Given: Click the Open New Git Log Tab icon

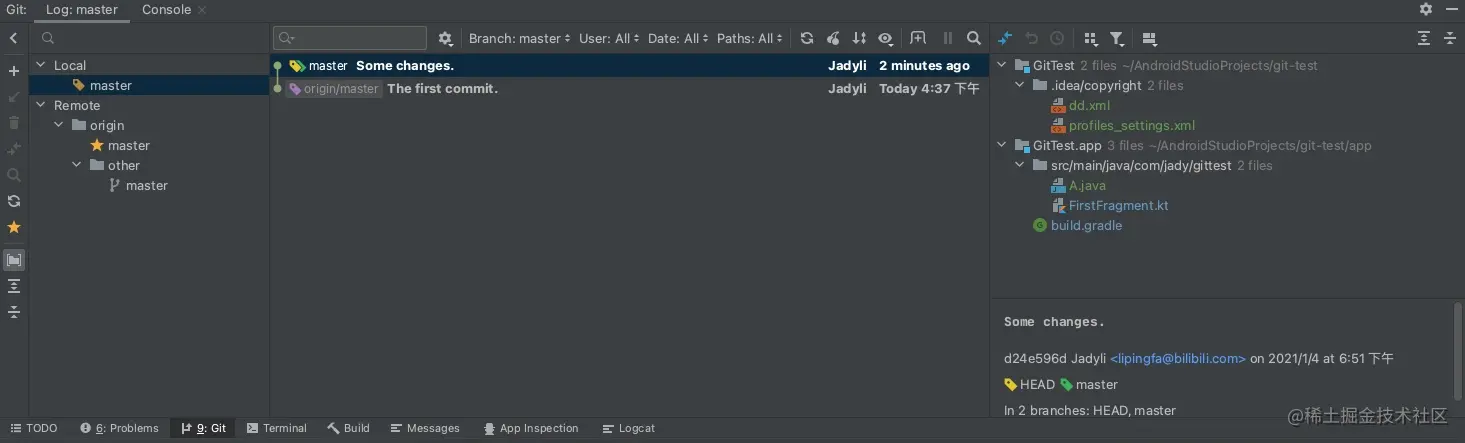Looking at the screenshot, I should 918,38.
